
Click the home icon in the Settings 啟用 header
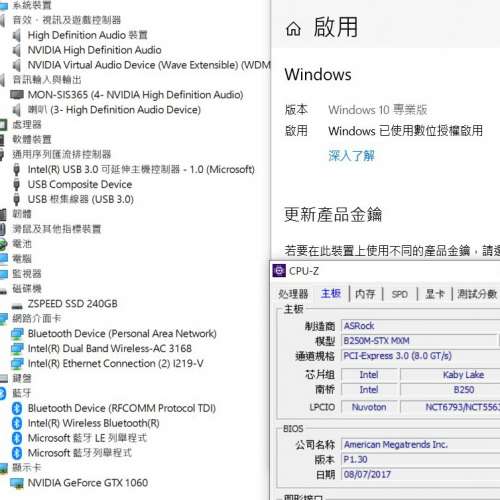293,29
